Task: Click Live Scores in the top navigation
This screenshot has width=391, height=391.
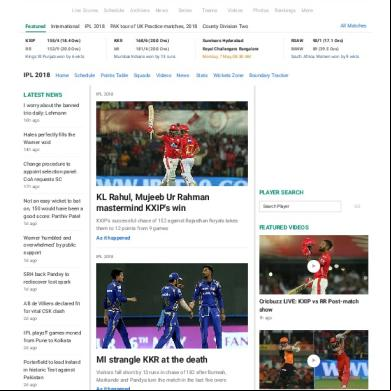Action: pyautogui.click(x=85, y=10)
